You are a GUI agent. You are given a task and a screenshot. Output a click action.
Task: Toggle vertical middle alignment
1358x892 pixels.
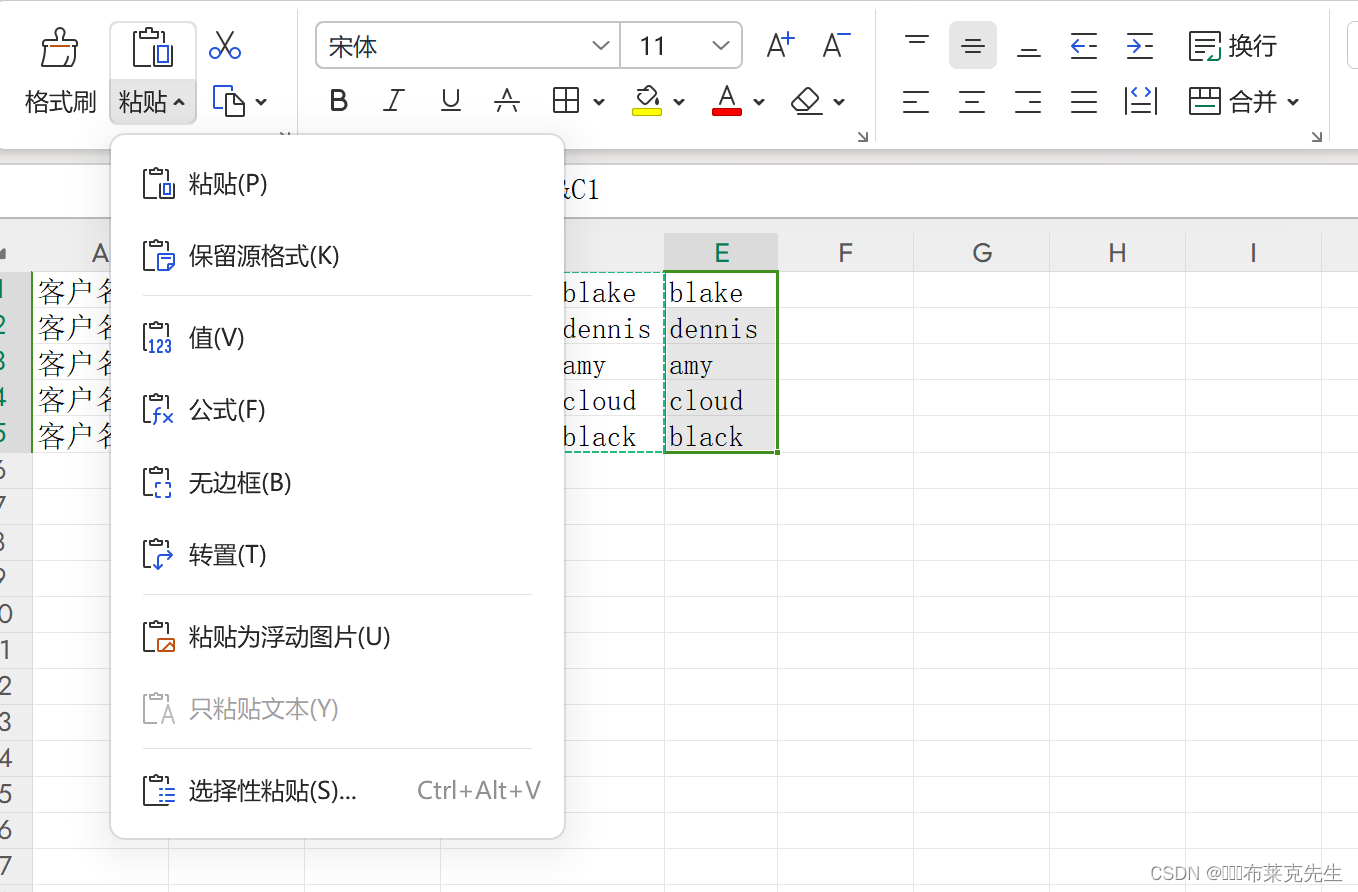coord(973,46)
